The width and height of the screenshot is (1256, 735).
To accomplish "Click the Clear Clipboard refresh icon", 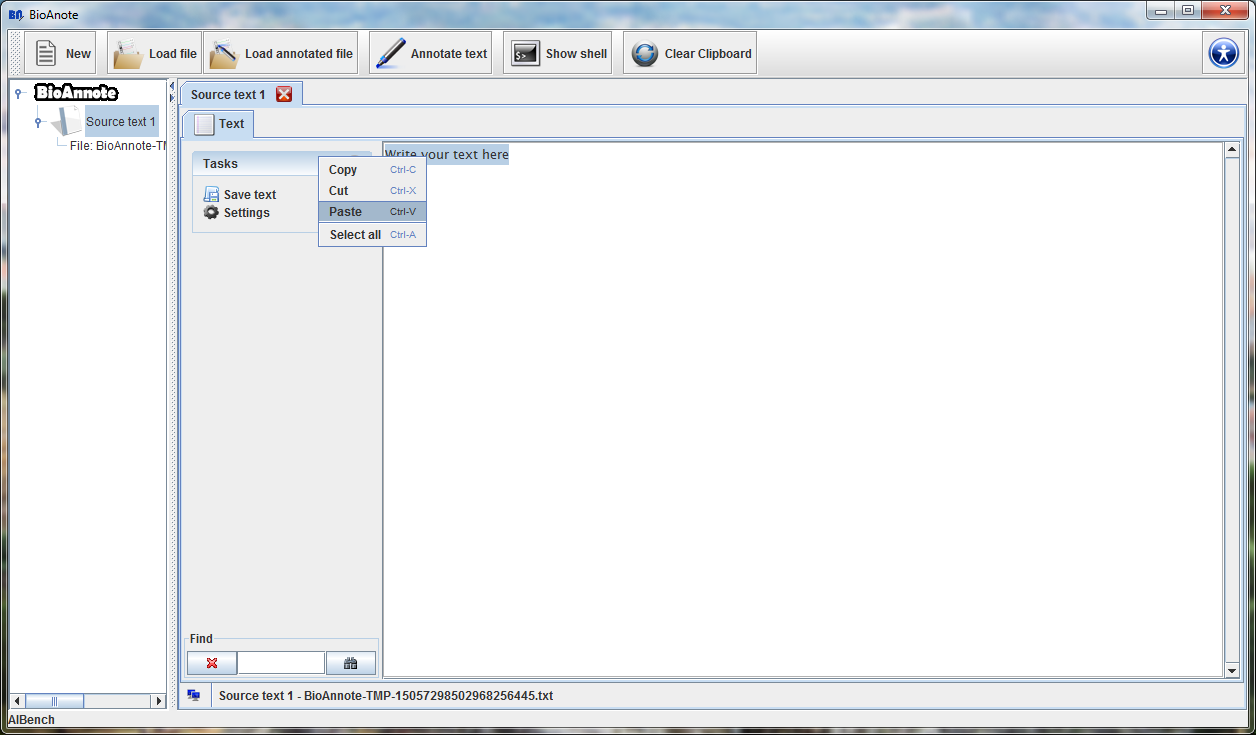I will [645, 54].
